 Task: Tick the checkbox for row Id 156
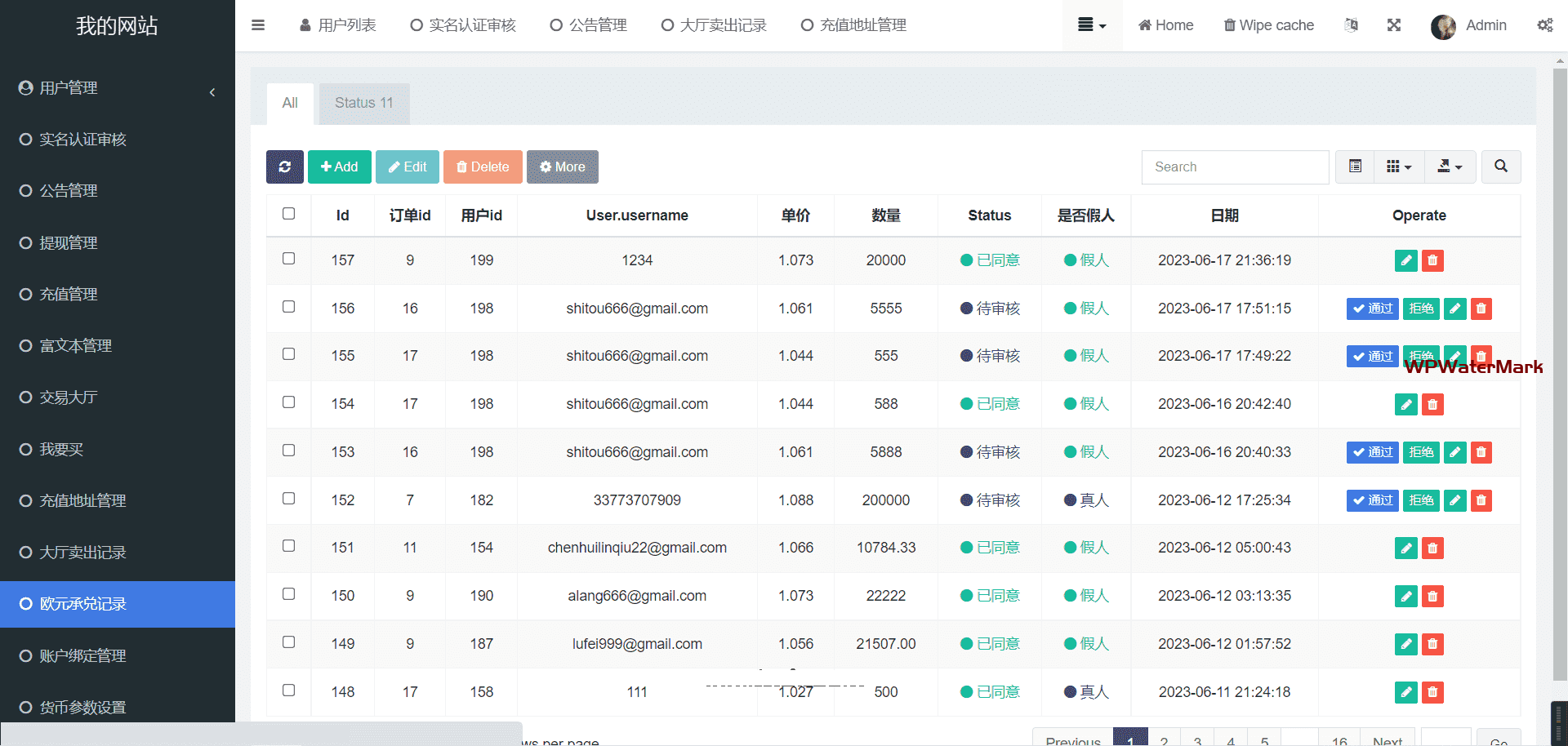click(x=288, y=307)
